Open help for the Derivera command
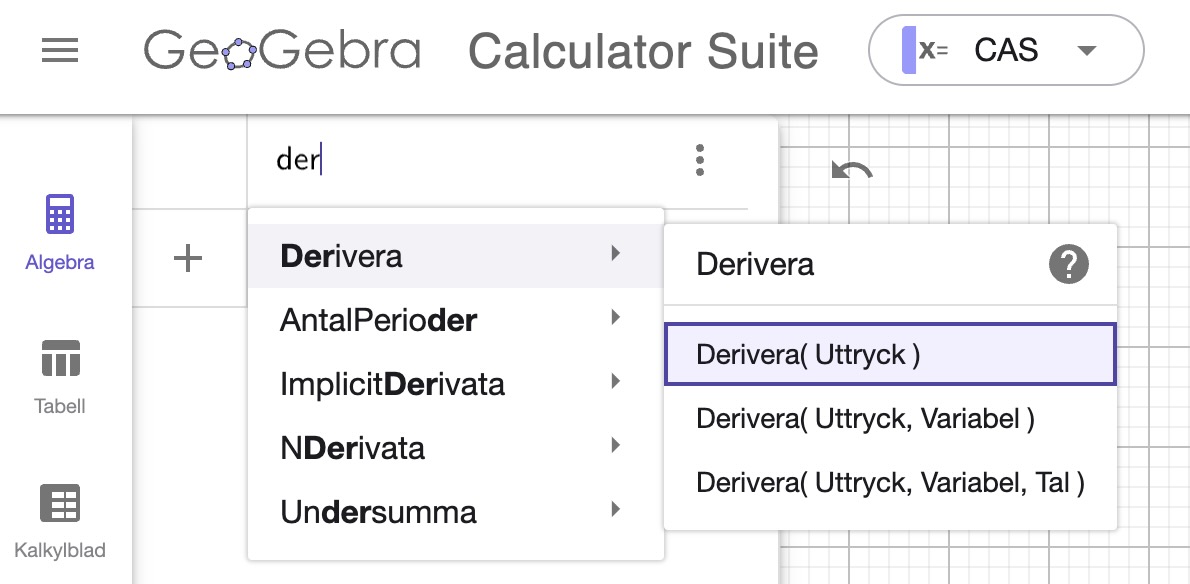Viewport: 1190px width, 584px height. click(x=1068, y=265)
